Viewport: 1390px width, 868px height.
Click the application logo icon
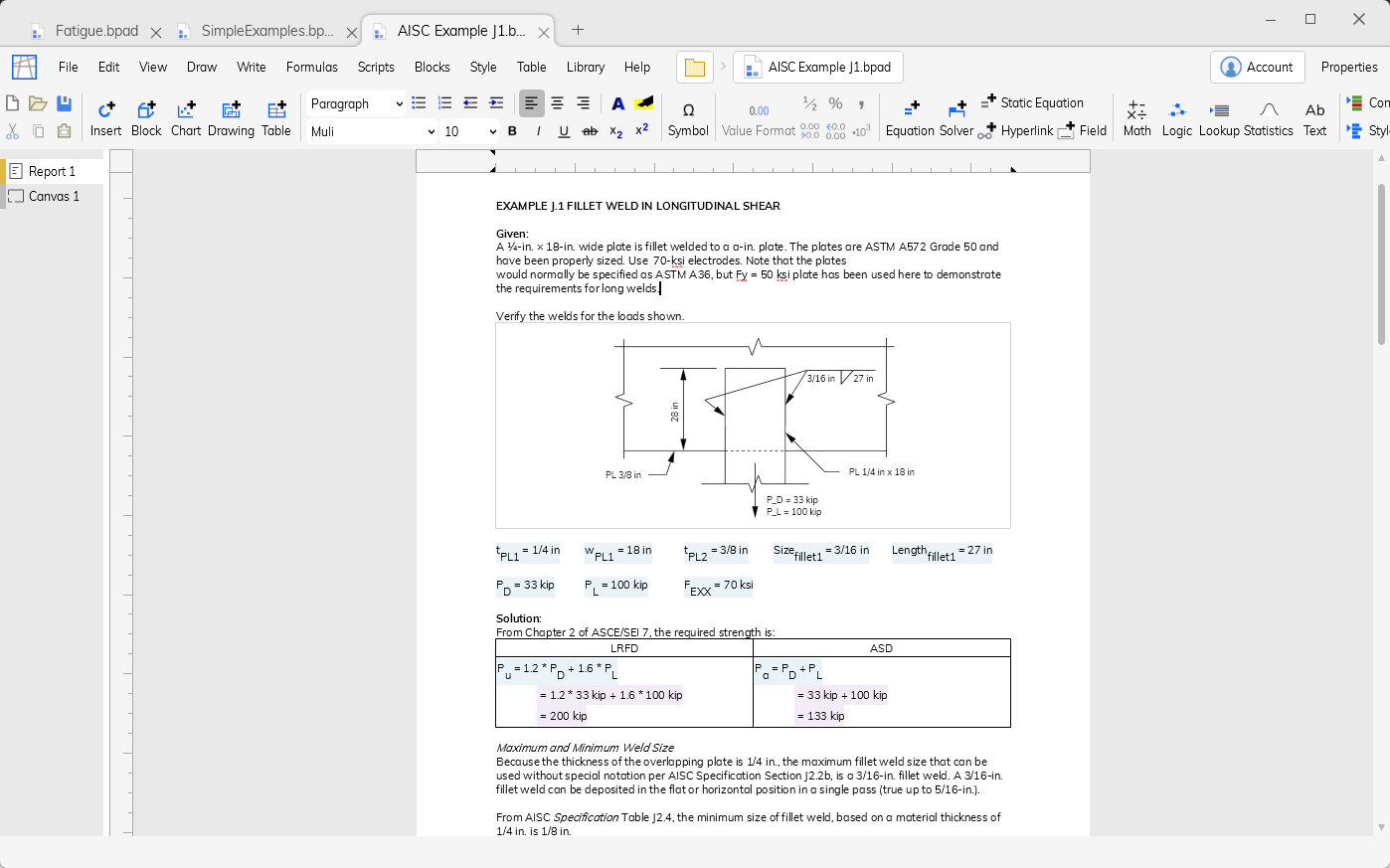point(24,67)
